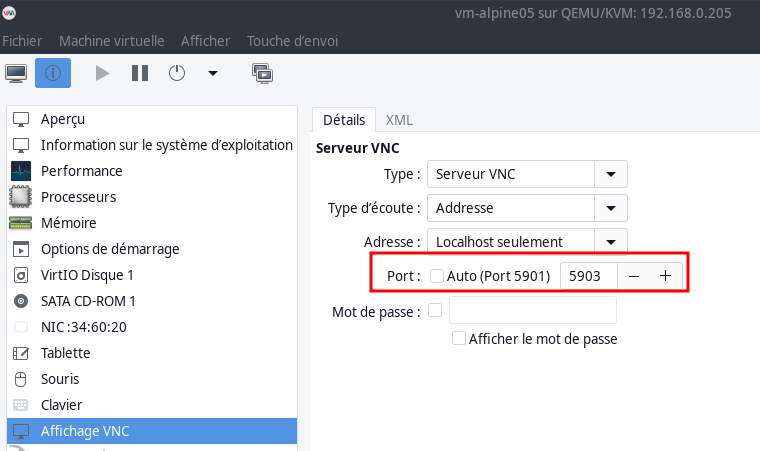Click the power shutdown icon
The width and height of the screenshot is (760, 451).
tap(177, 73)
